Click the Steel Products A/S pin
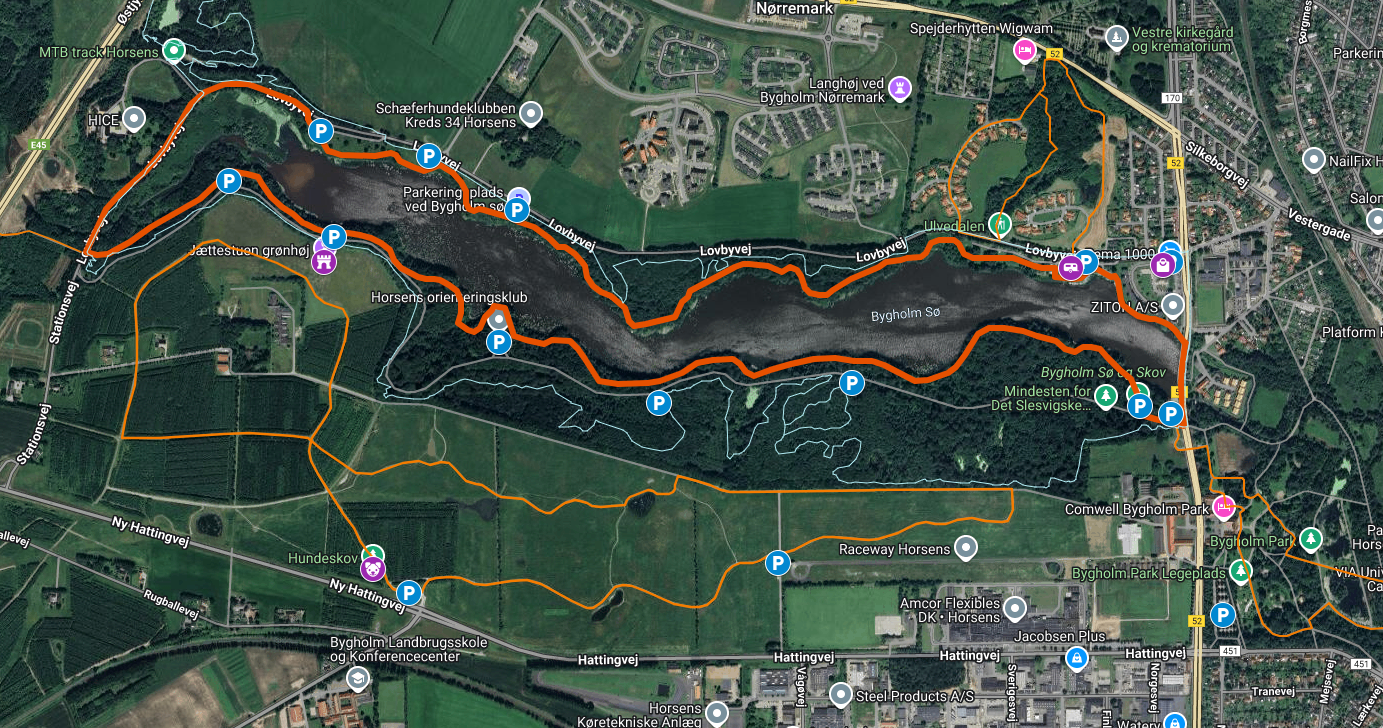Image resolution: width=1383 pixels, height=728 pixels. click(x=841, y=695)
